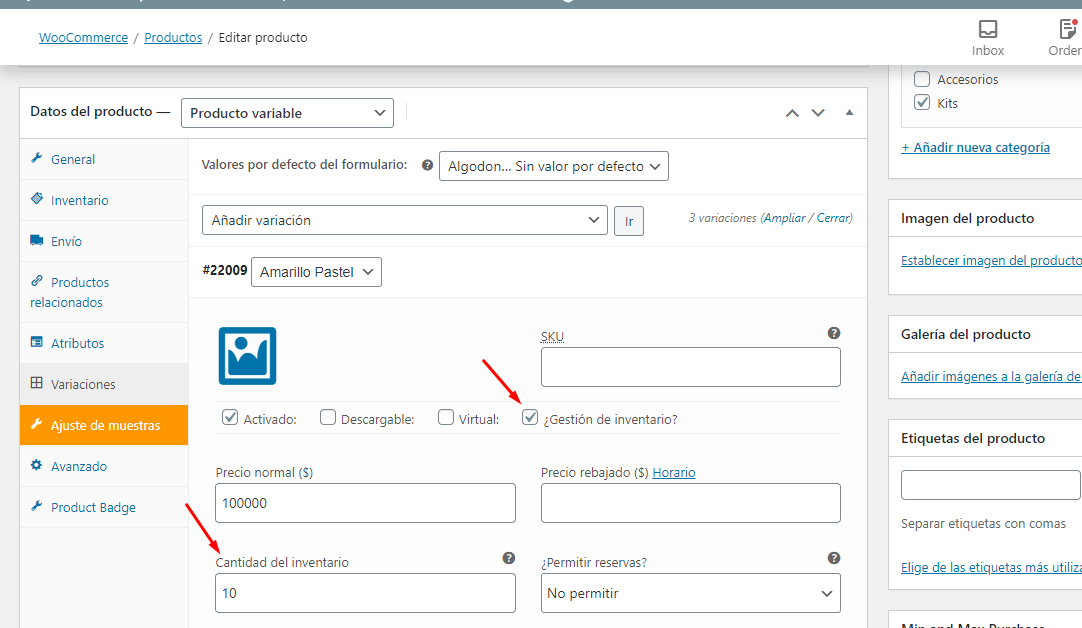Image resolution: width=1082 pixels, height=628 pixels.
Task: Move product data panel down arrow
Action: click(818, 113)
